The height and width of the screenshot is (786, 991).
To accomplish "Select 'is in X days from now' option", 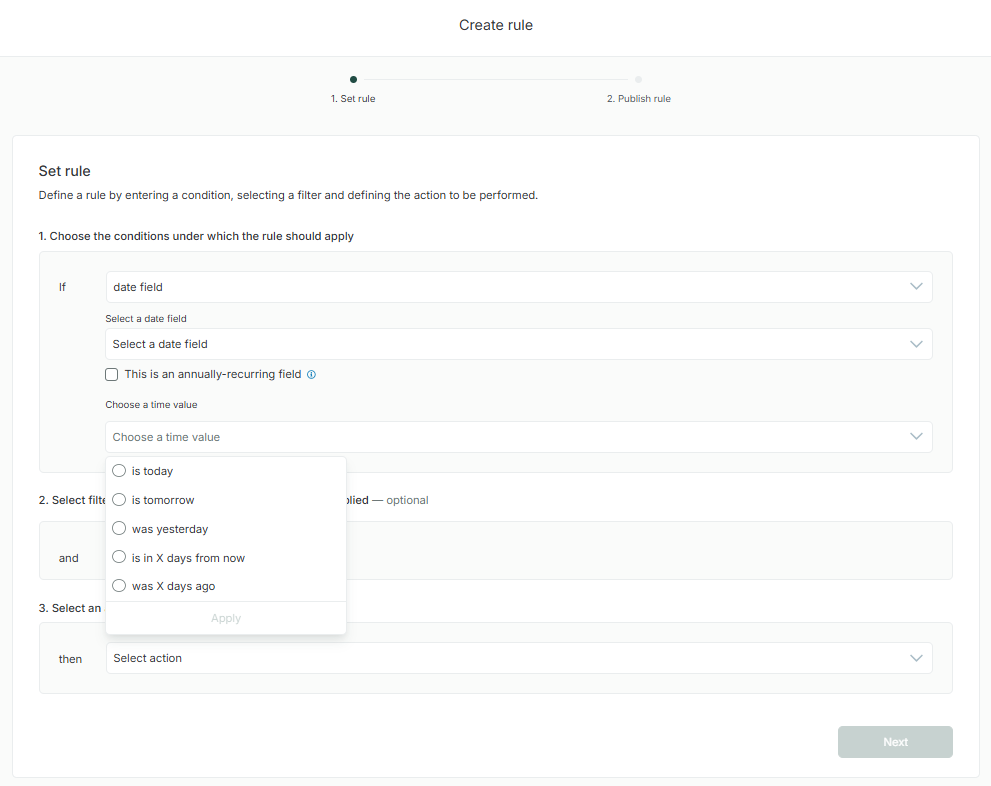I will pyautogui.click(x=119, y=558).
